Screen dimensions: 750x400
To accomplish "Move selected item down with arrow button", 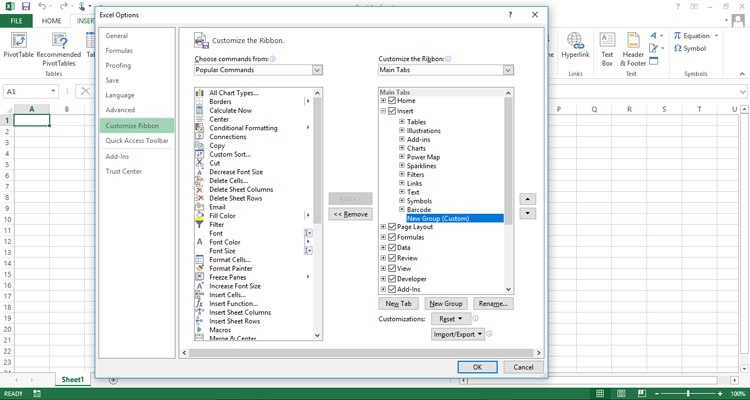I will click(527, 213).
